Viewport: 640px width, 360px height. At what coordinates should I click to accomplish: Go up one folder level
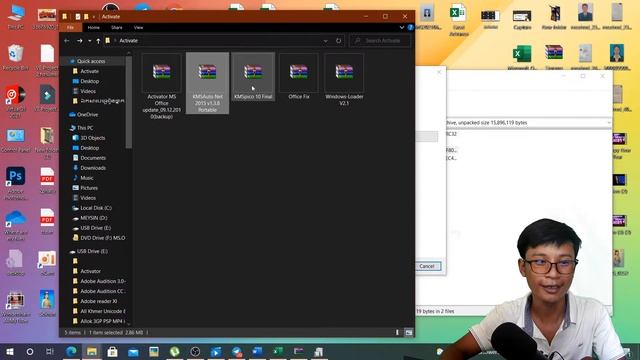[x=98, y=41]
